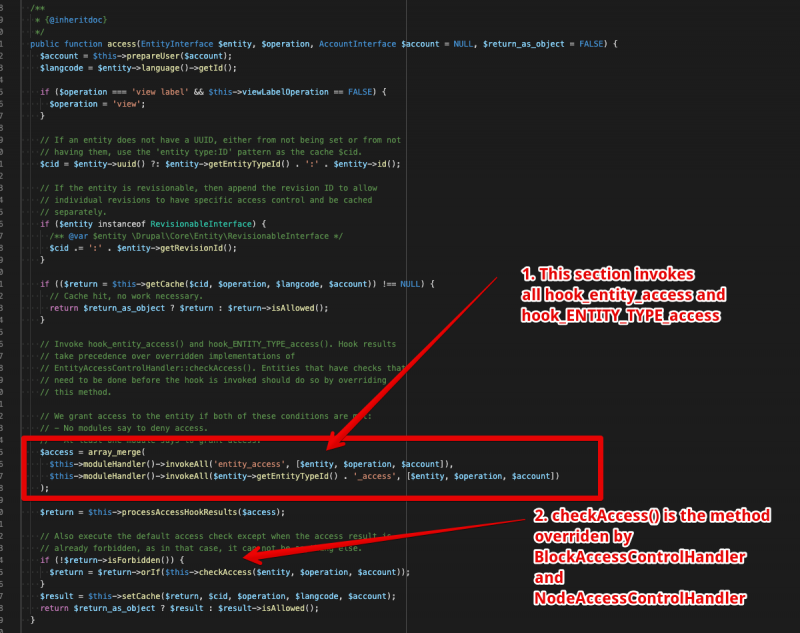Click the prepareUser method call

[151, 56]
